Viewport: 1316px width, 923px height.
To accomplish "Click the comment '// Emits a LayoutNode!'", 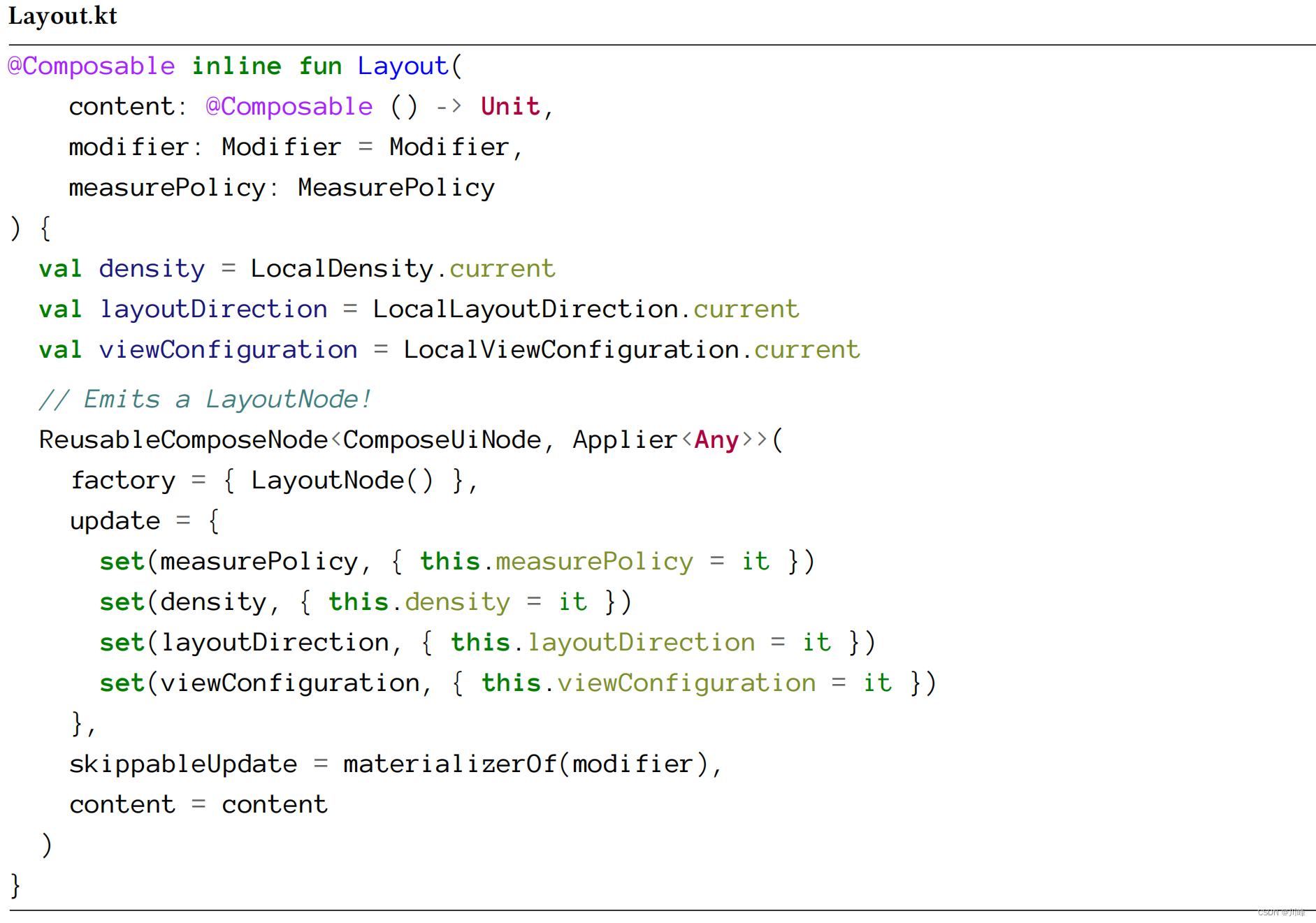I will 205,400.
